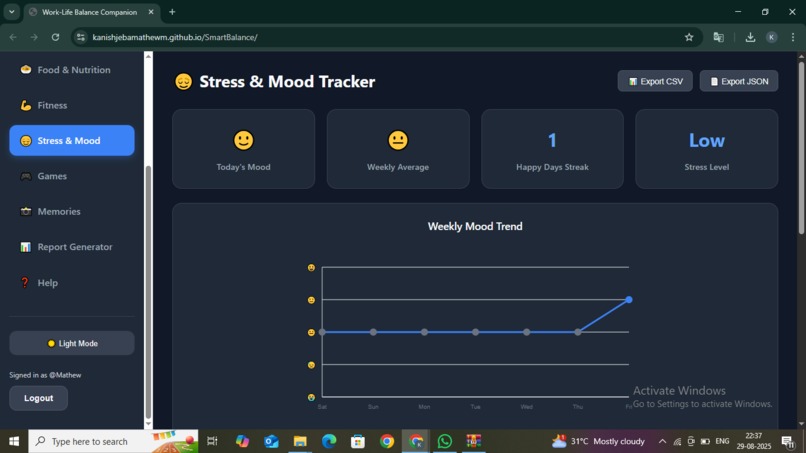
Task: Click the sidebar vertical scrollbar
Action: click(148, 292)
